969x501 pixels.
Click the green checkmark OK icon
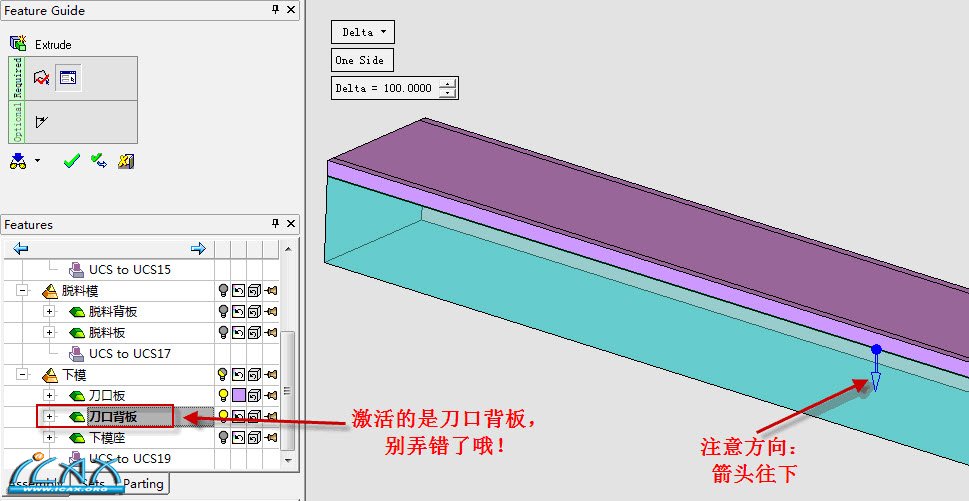point(72,161)
